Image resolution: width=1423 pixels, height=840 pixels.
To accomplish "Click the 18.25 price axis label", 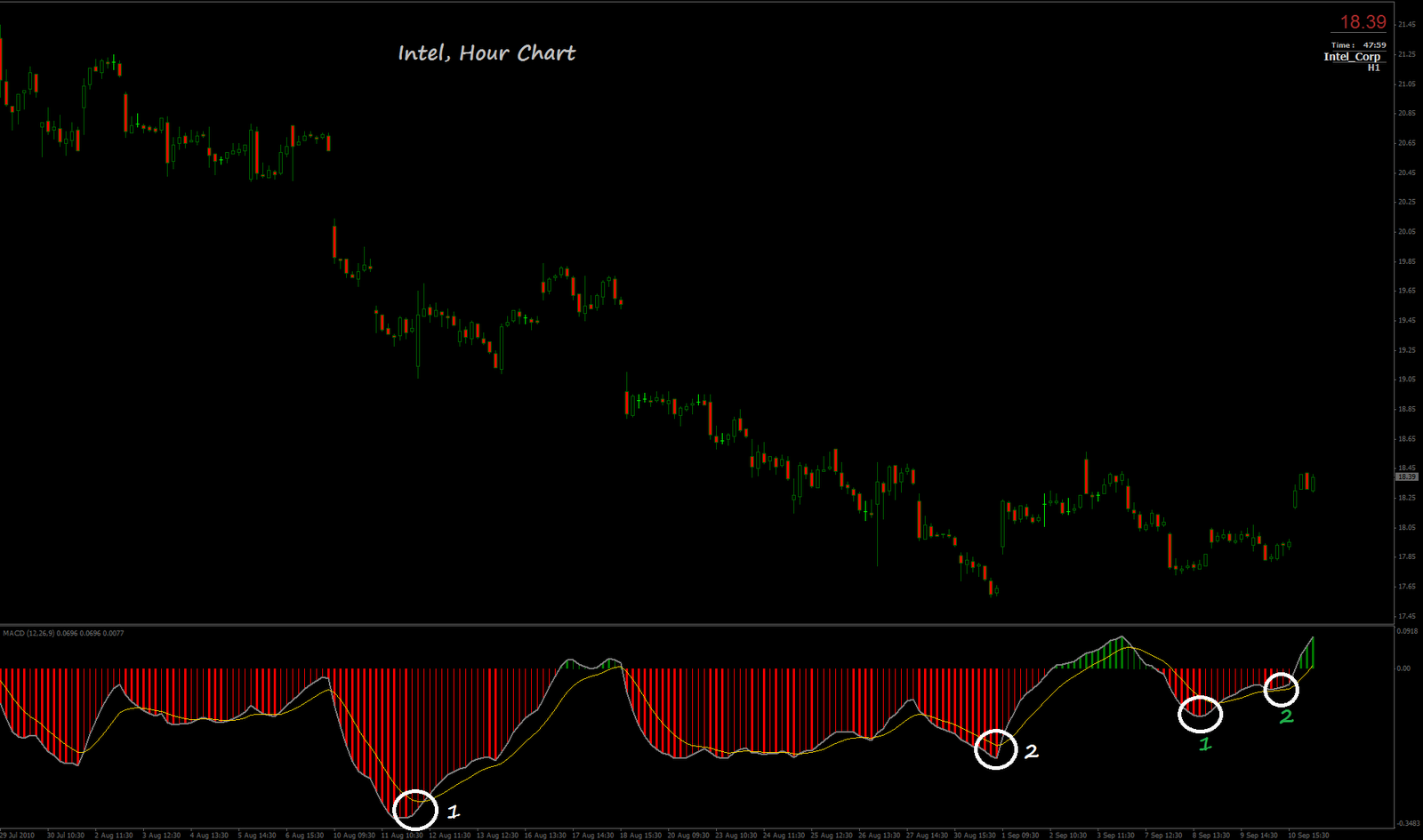I will click(1407, 498).
